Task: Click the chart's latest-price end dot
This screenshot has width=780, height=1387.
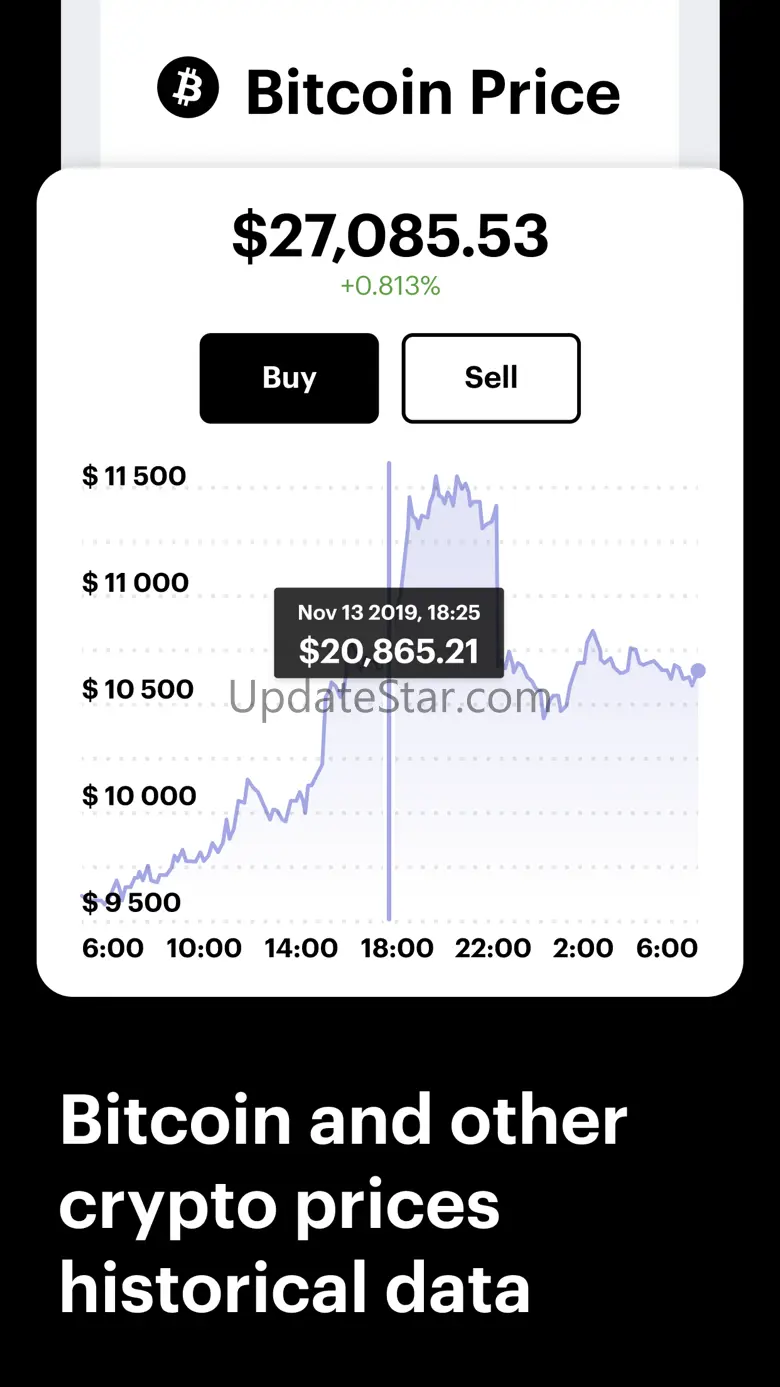Action: point(698,671)
